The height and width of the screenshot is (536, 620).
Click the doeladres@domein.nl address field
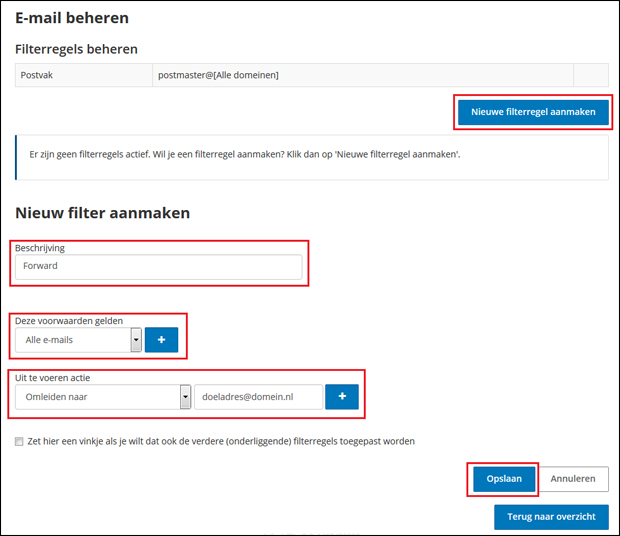259,397
